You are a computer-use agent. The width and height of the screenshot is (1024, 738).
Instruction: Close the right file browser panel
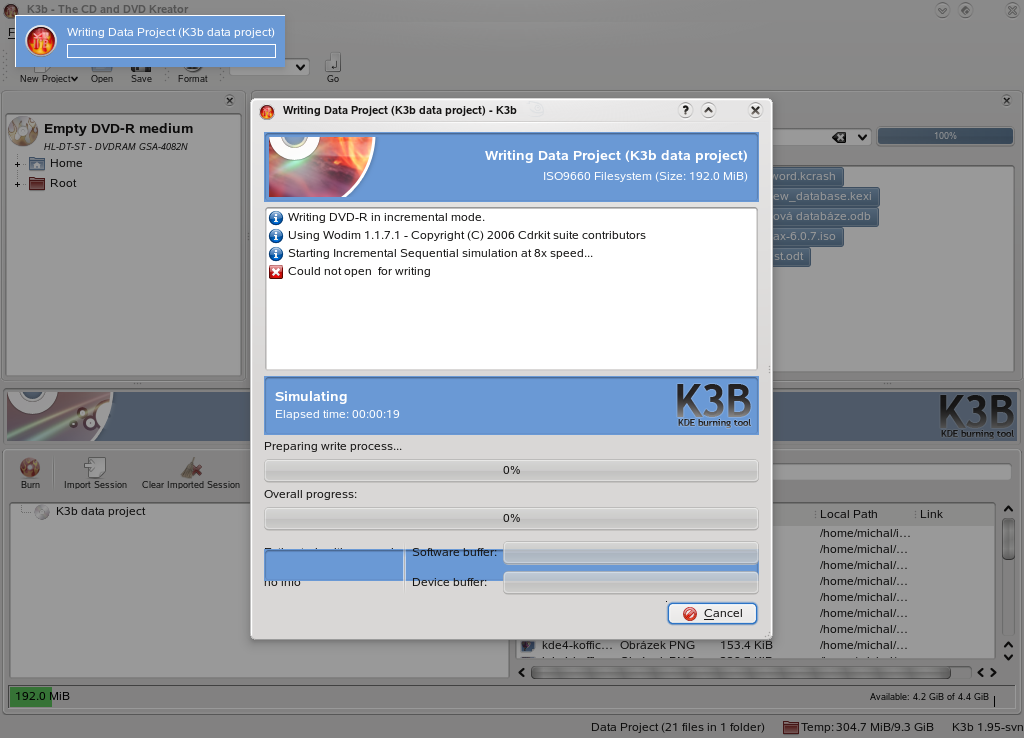(x=1007, y=101)
